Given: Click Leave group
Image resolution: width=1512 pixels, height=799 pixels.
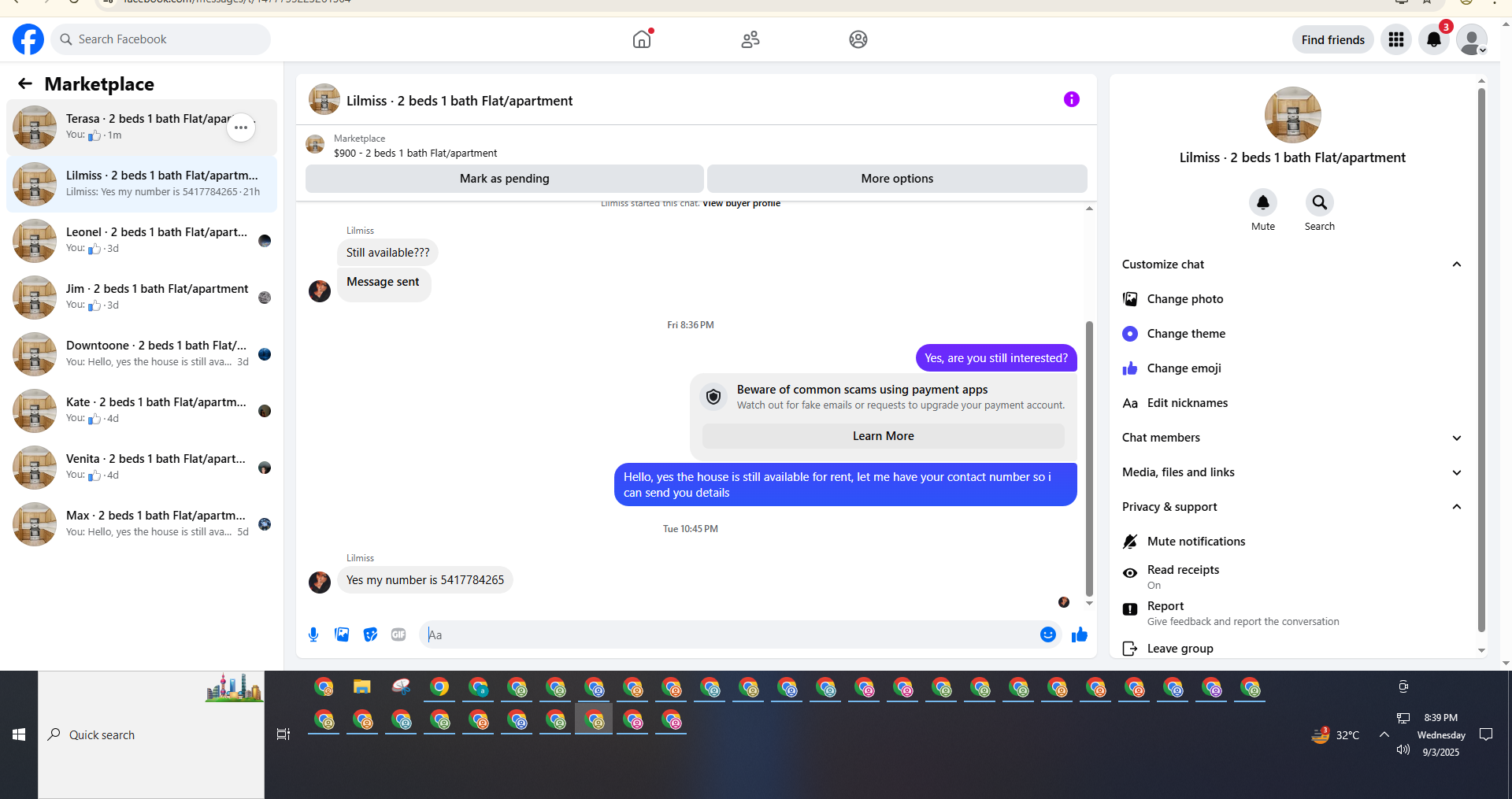Looking at the screenshot, I should tap(1291, 649).
